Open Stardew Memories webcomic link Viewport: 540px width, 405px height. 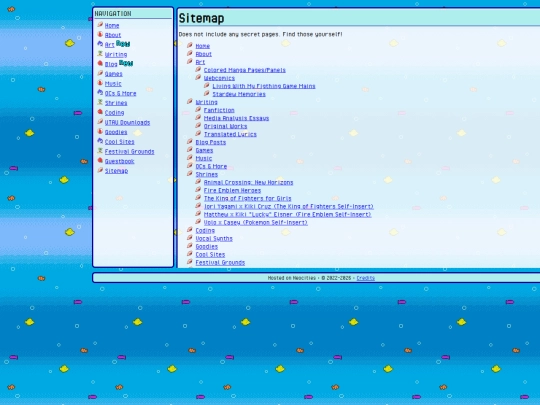(x=239, y=94)
